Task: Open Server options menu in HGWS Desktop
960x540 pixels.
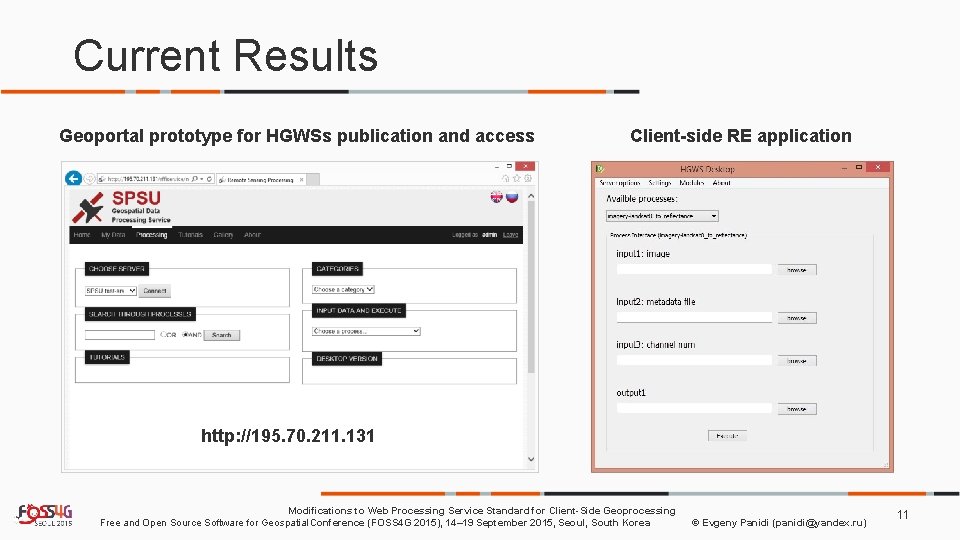Action: pos(620,183)
